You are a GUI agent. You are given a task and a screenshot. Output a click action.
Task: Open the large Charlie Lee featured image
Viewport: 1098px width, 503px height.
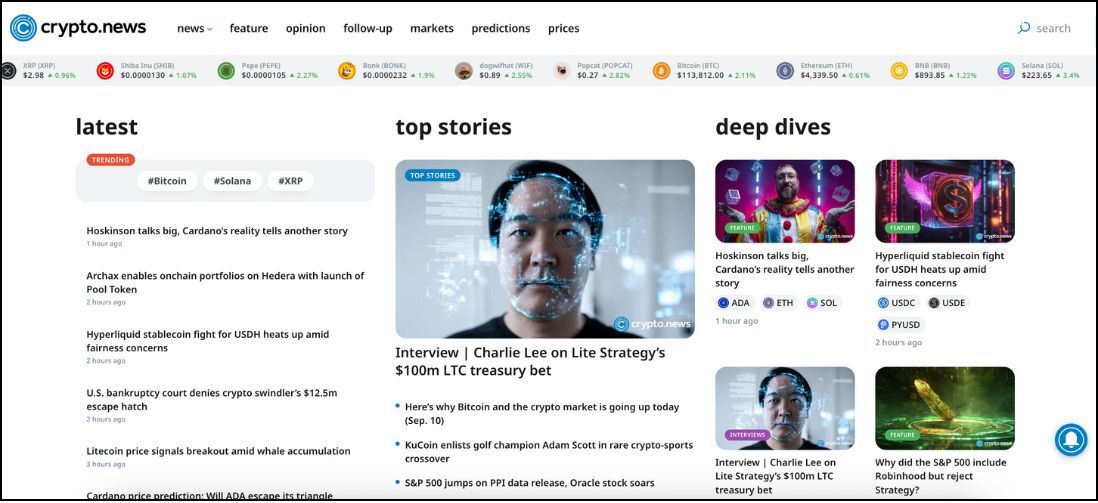coord(545,249)
